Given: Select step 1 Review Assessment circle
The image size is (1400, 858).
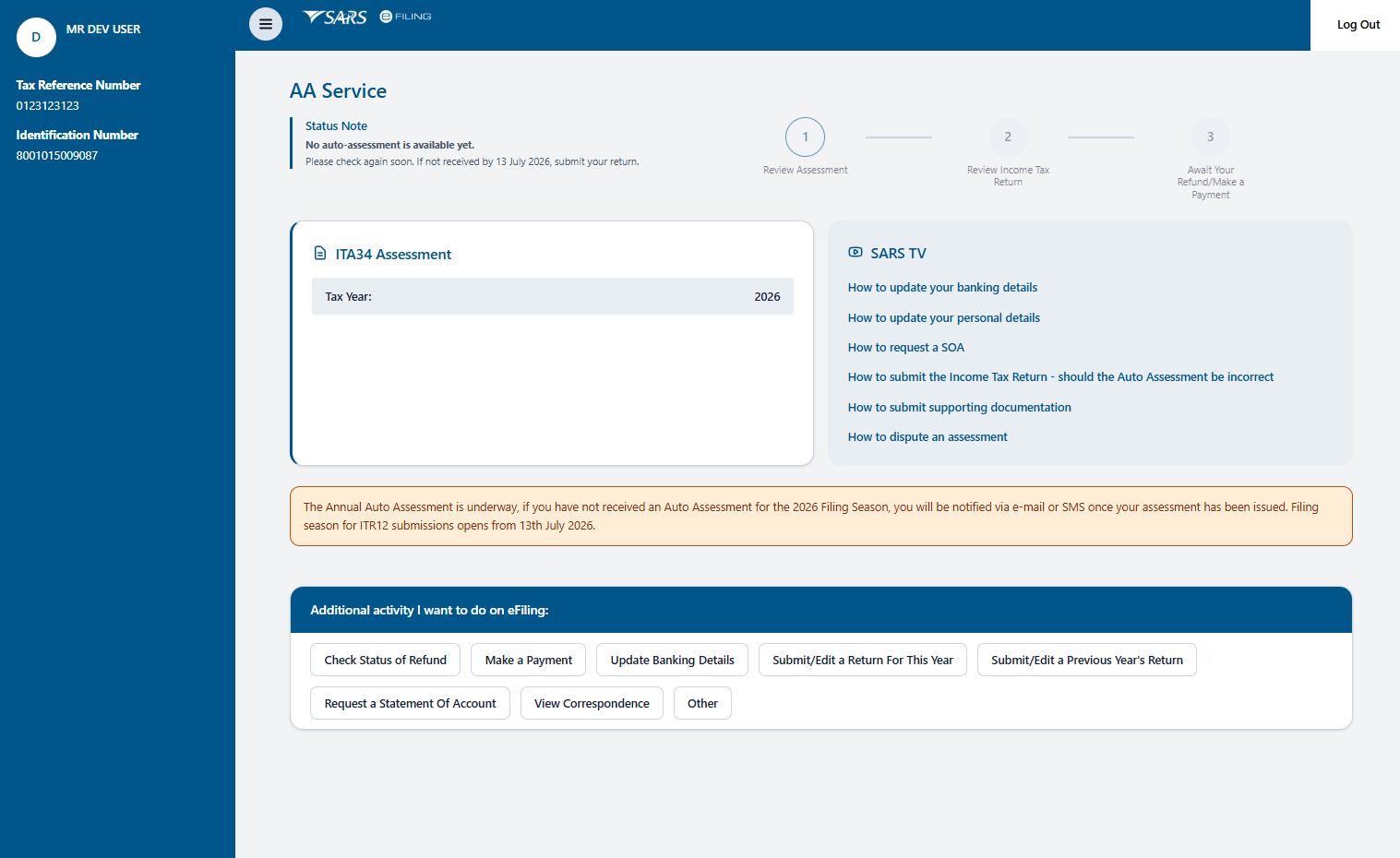Looking at the screenshot, I should 805,137.
